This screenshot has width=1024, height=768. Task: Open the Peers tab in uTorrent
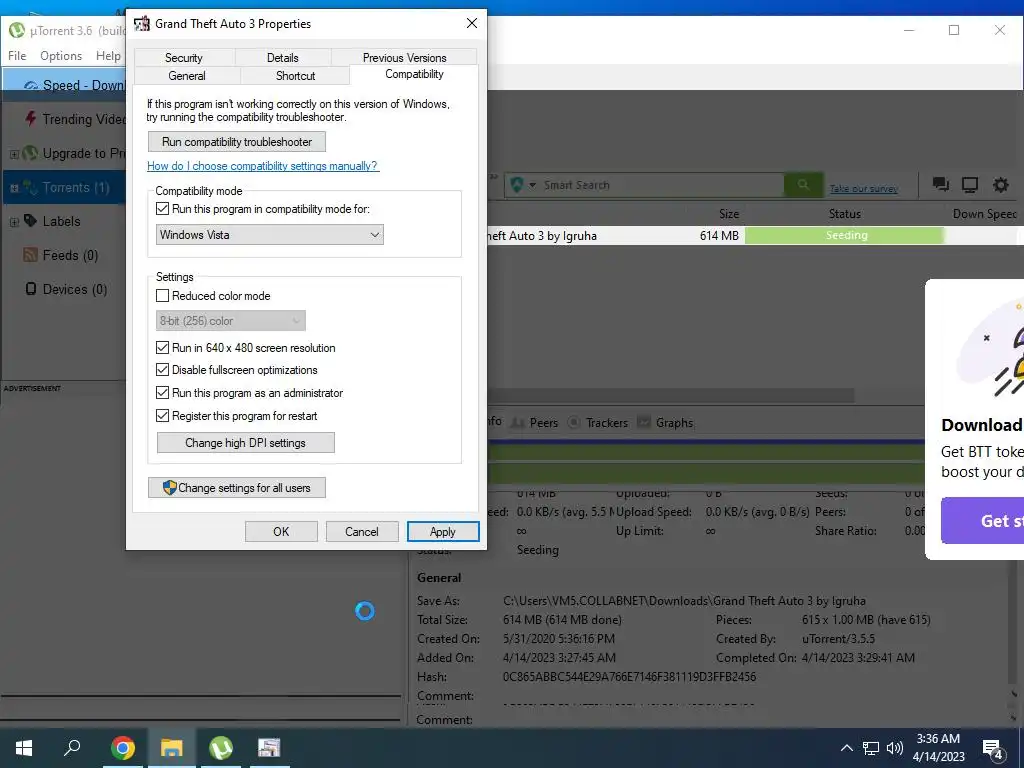pos(535,423)
